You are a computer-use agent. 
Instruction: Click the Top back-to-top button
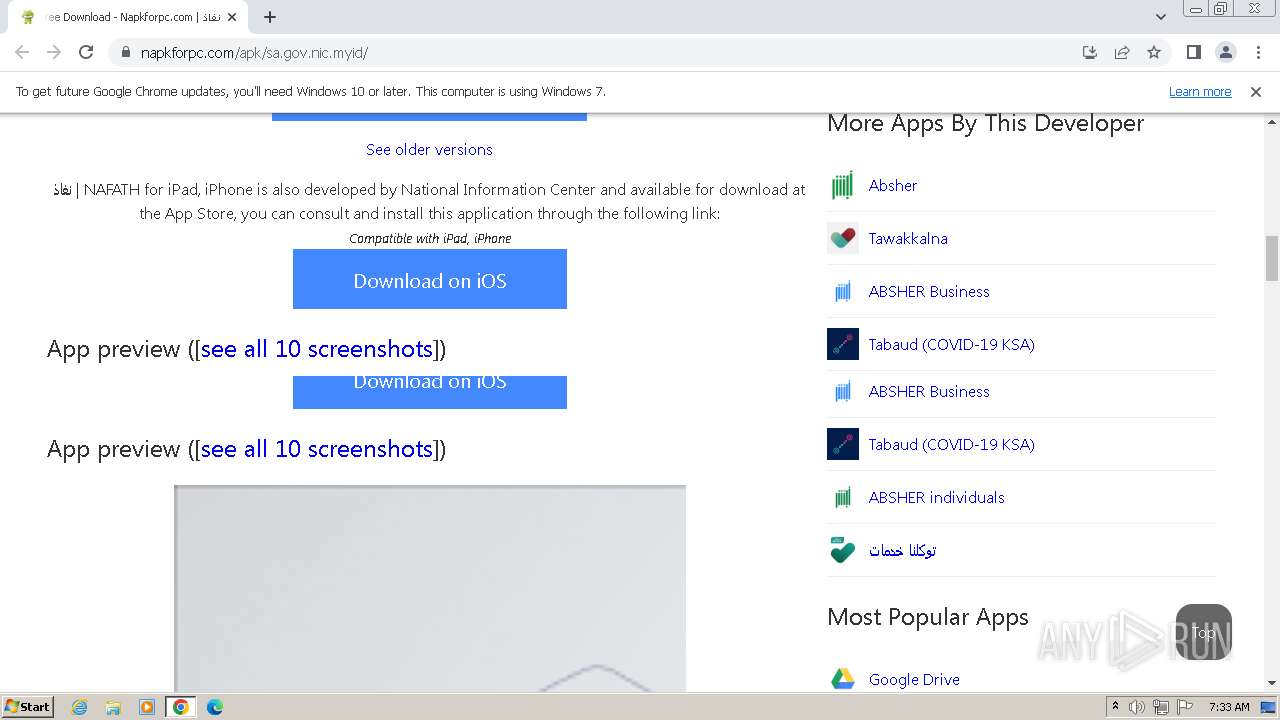(x=1204, y=632)
